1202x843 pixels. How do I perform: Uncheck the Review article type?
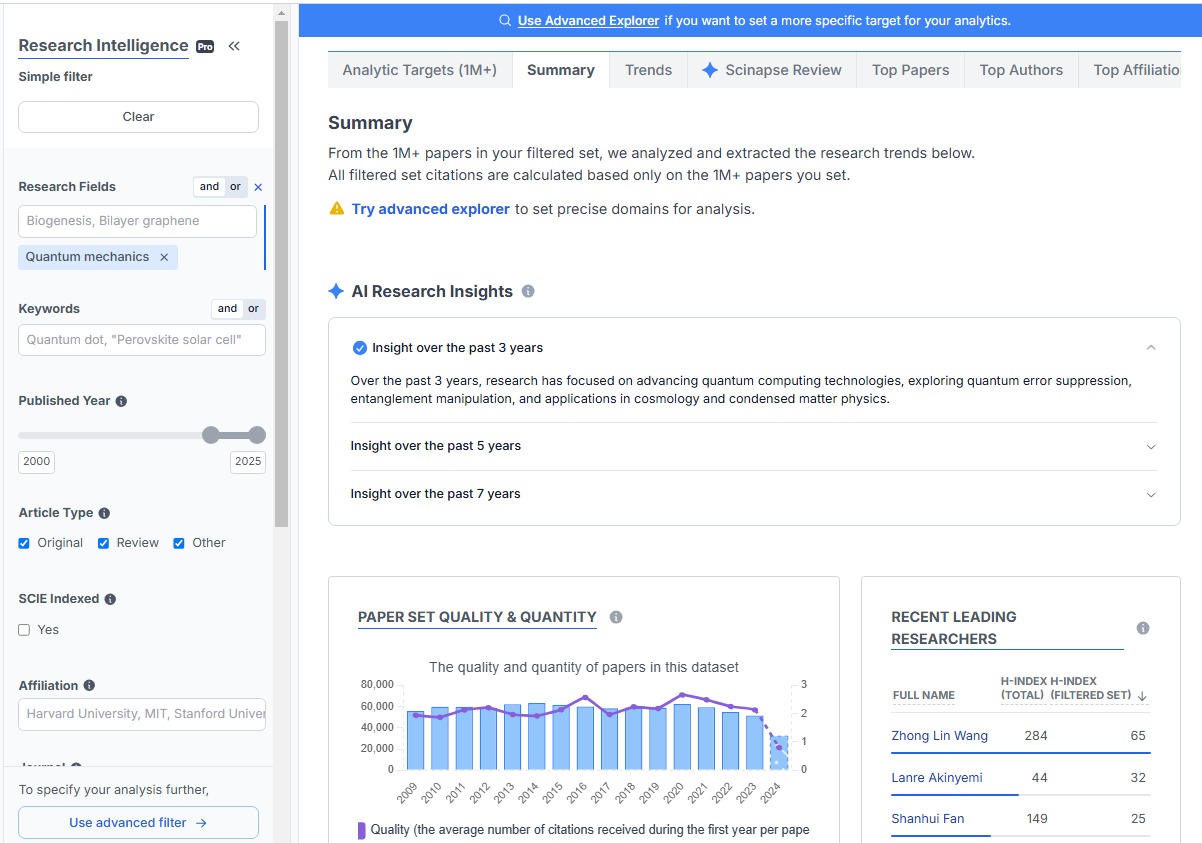coord(103,542)
